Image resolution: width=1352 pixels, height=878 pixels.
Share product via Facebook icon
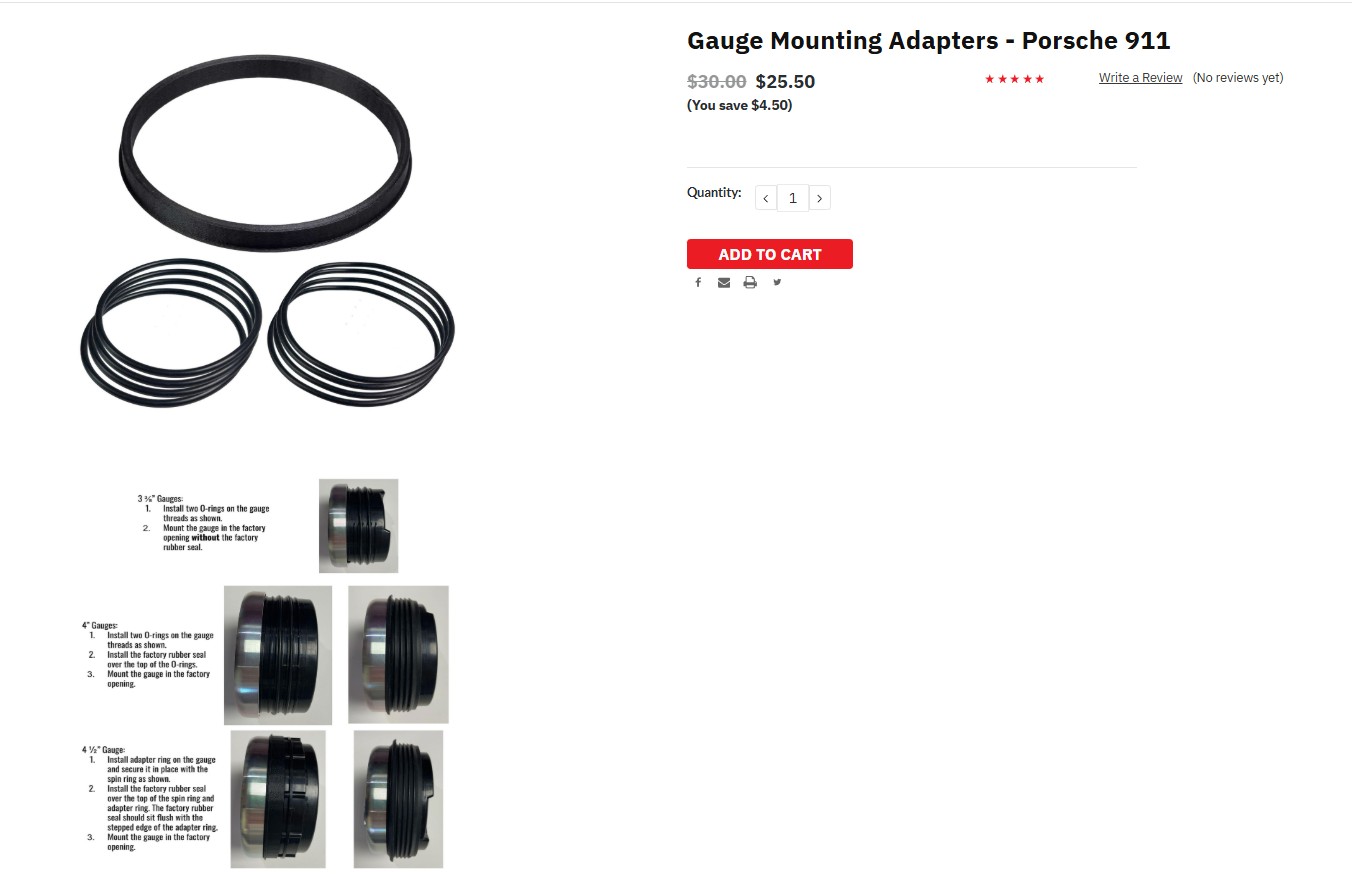click(x=698, y=283)
